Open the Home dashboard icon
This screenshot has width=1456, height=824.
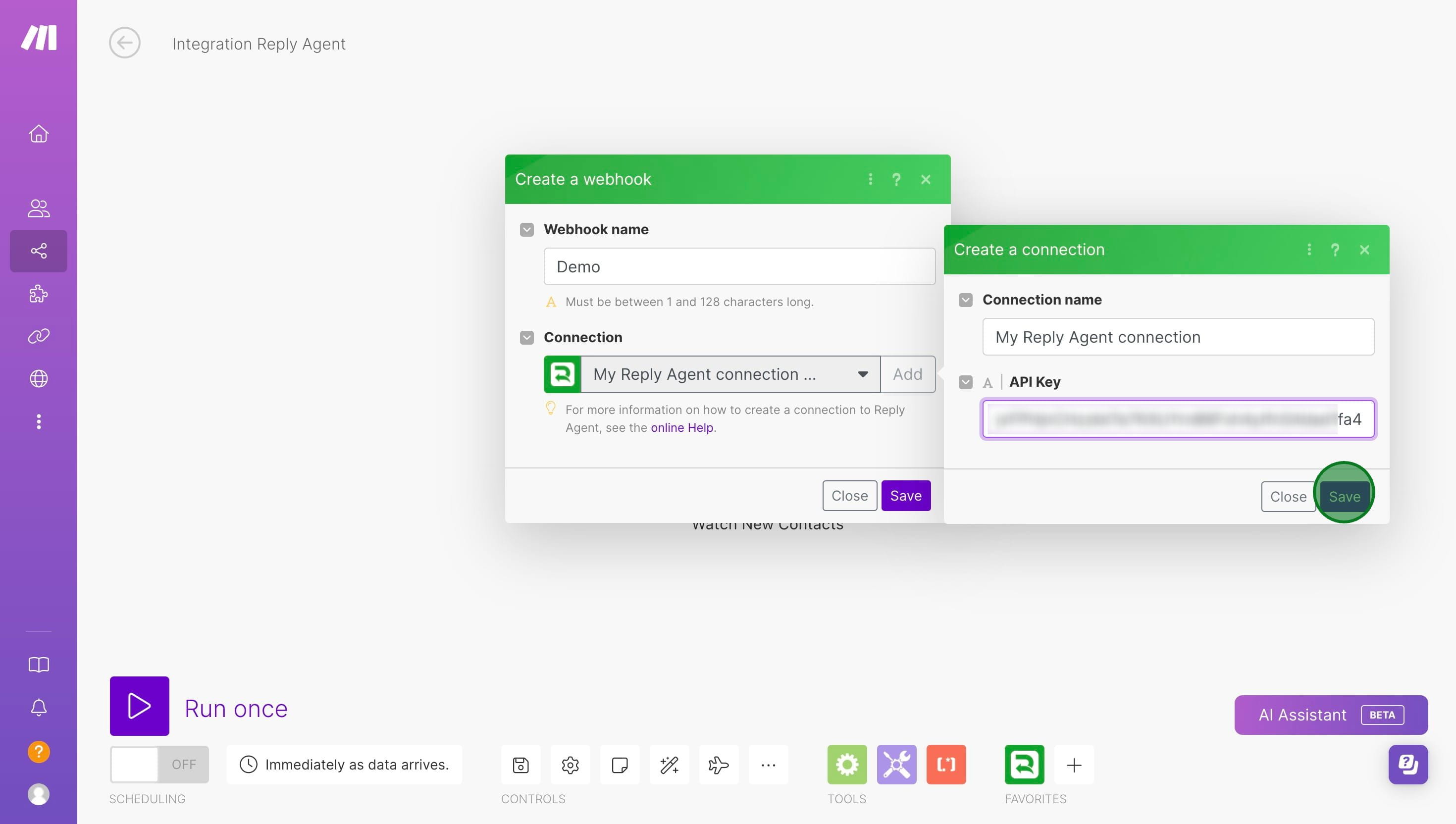(39, 134)
